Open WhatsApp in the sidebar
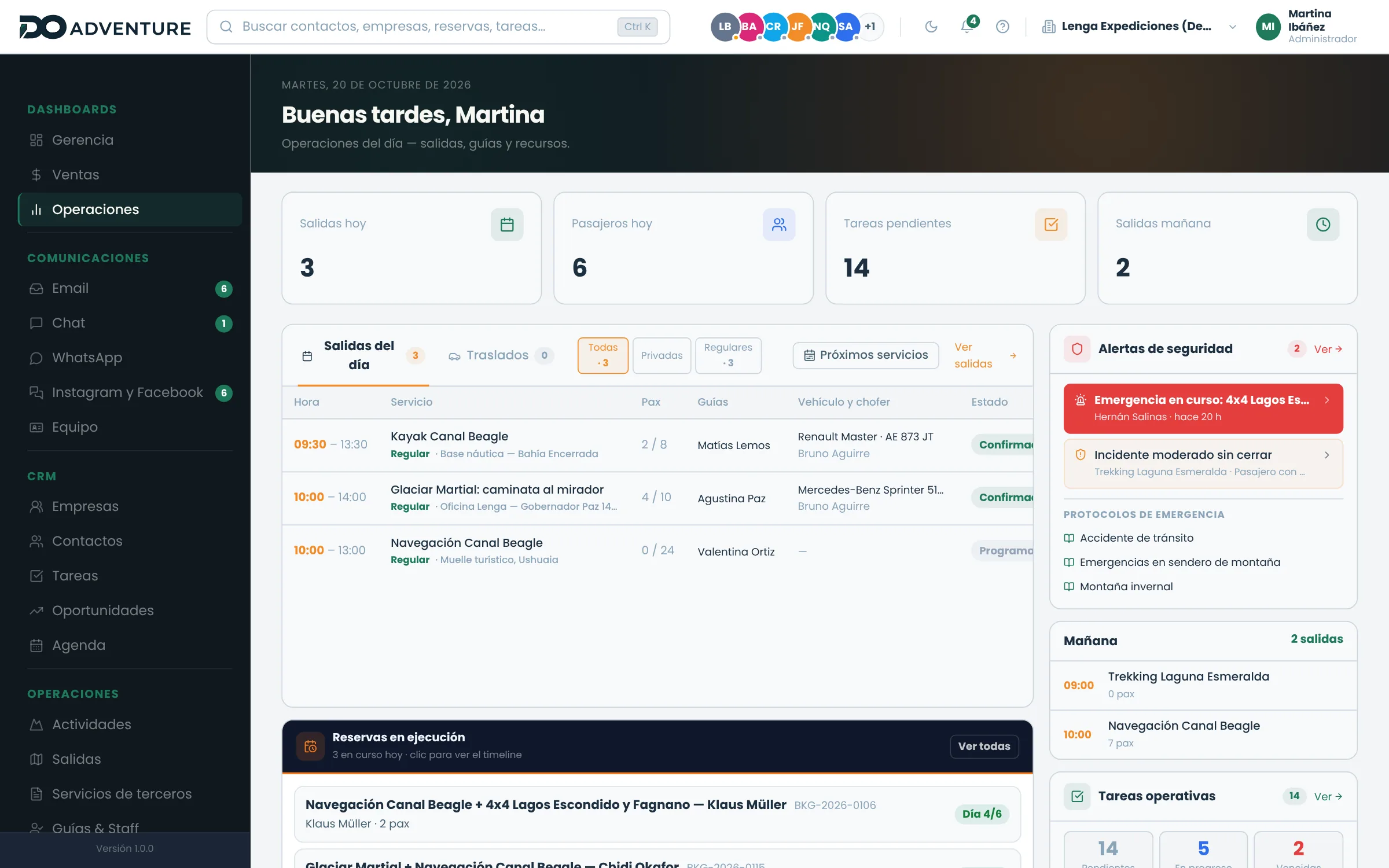This screenshot has height=868, width=1389. coord(130,358)
